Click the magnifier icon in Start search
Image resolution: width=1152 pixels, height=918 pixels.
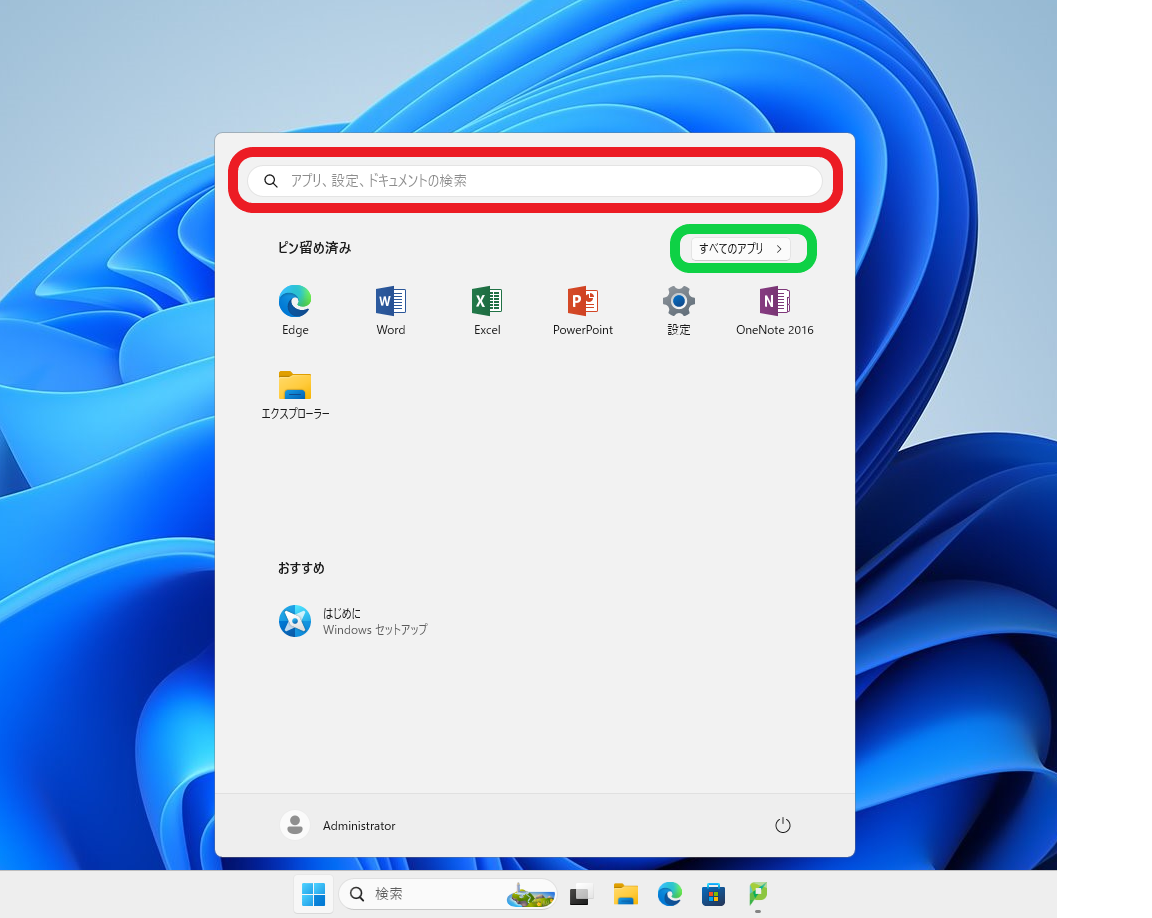270,181
